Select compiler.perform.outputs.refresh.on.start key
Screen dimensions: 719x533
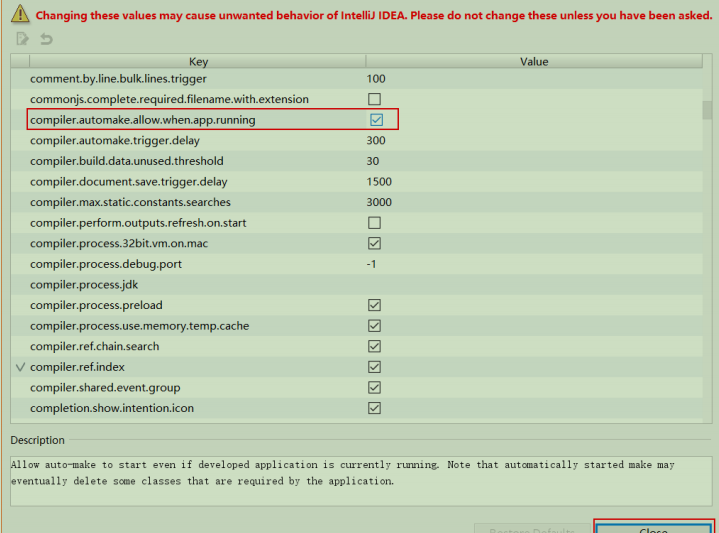tap(138, 223)
